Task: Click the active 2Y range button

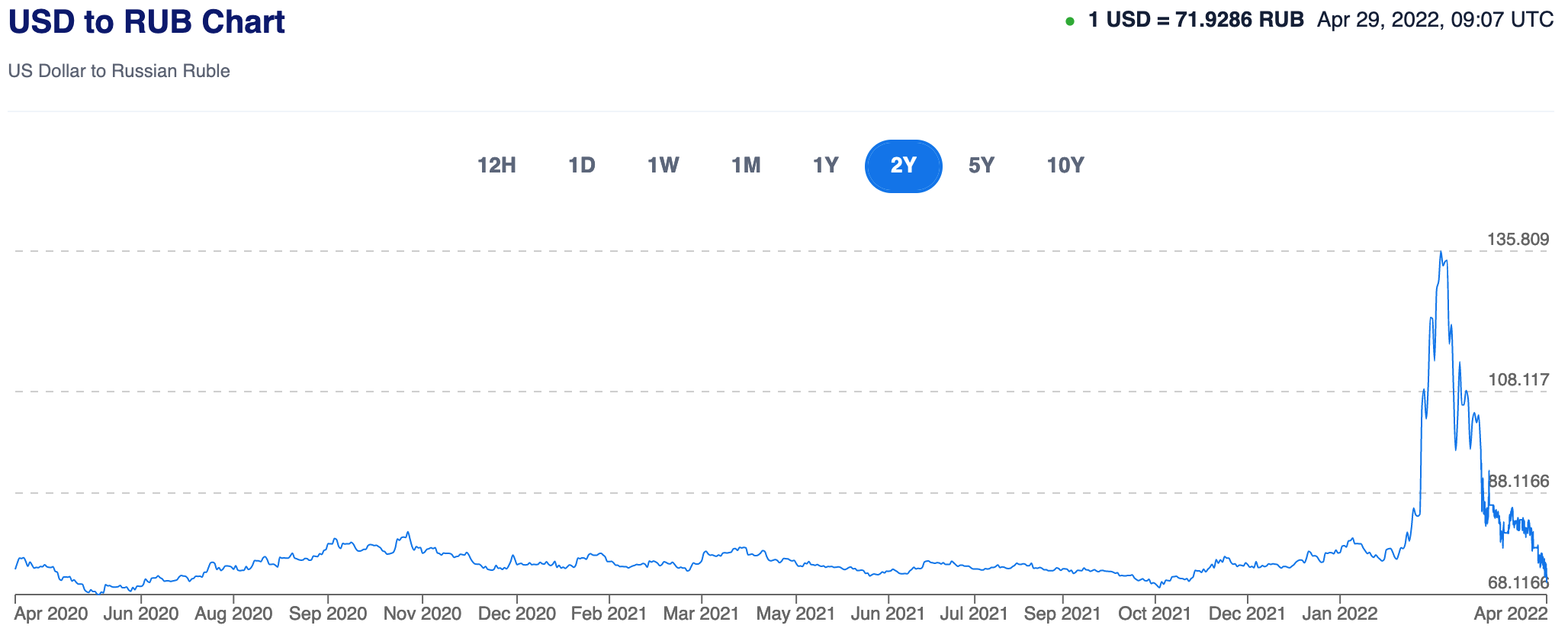Action: (903, 166)
